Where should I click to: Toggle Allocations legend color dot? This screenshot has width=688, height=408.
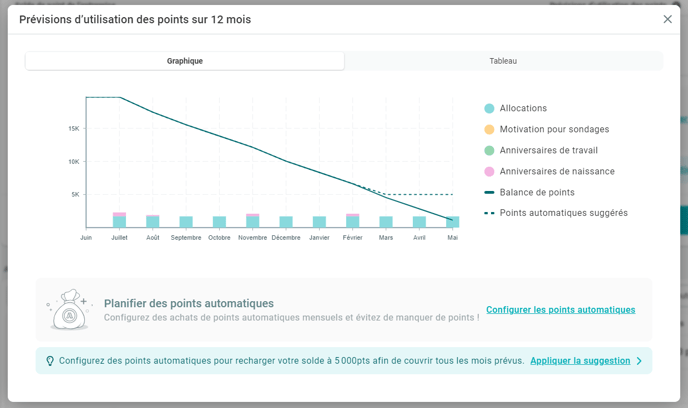(489, 108)
